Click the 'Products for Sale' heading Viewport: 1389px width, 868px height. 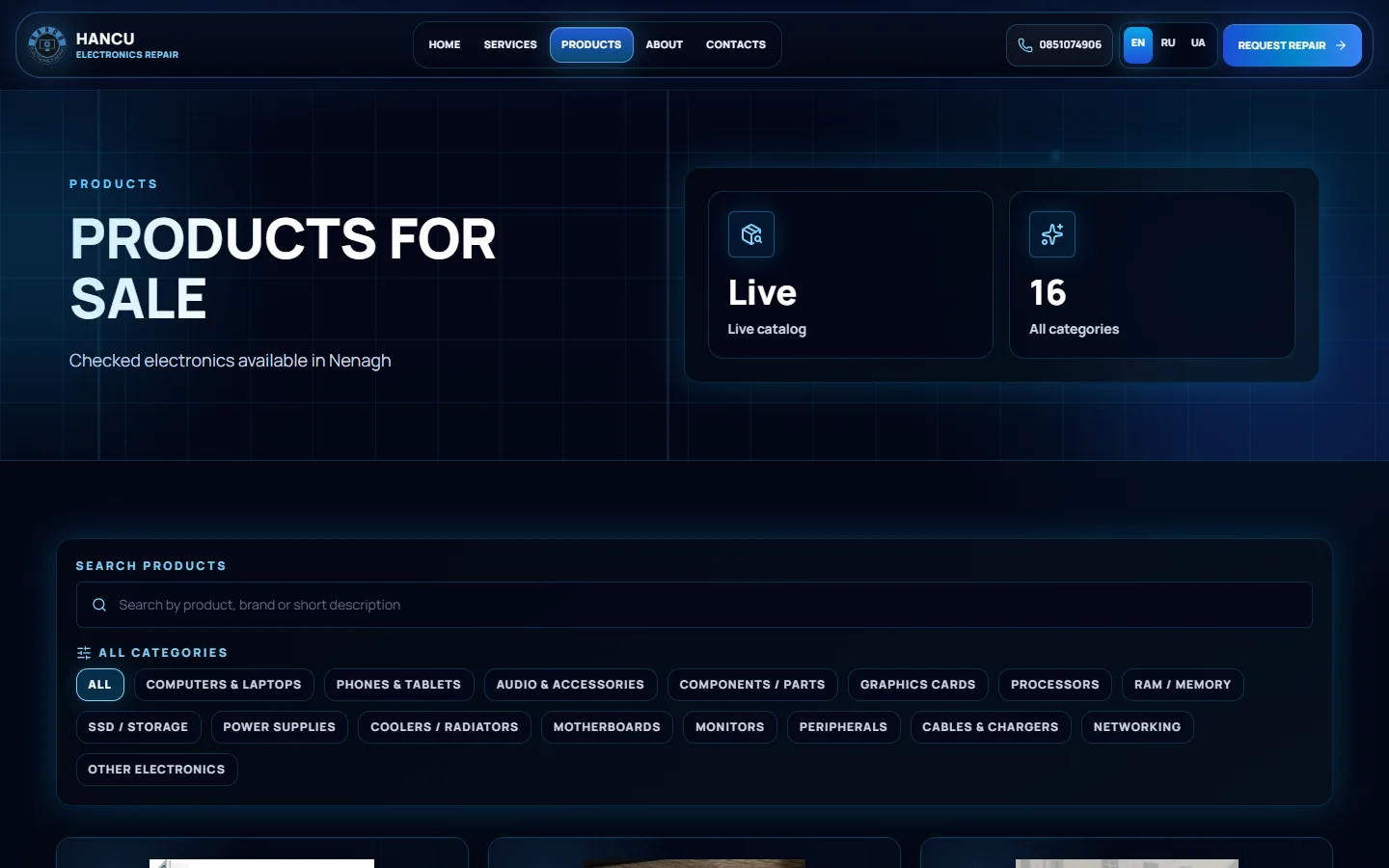[x=283, y=268]
